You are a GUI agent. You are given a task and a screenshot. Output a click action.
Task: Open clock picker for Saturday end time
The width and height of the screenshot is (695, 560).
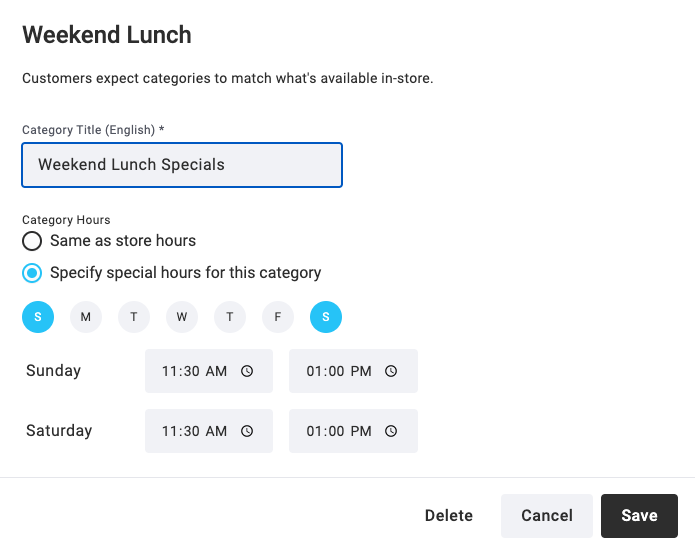coord(391,431)
